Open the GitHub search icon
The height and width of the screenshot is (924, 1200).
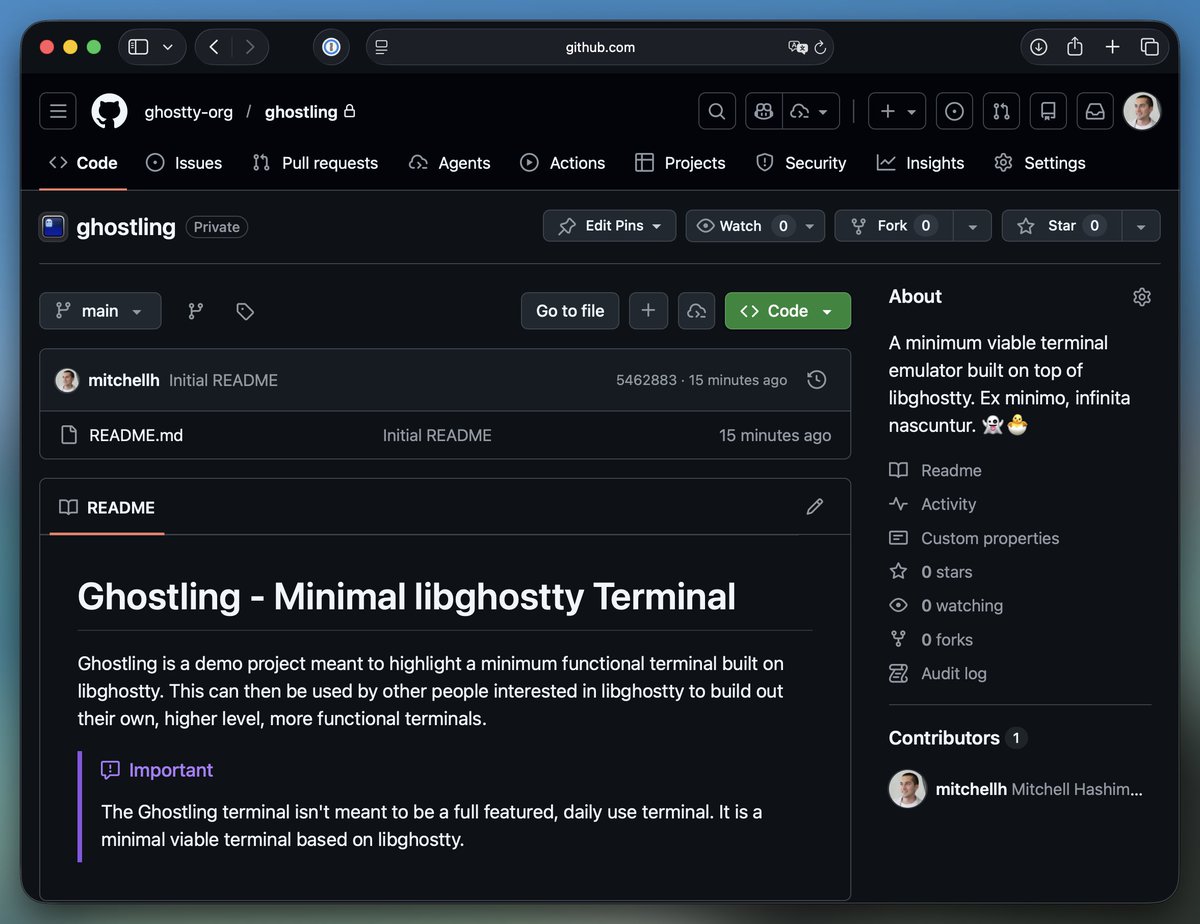tap(717, 111)
